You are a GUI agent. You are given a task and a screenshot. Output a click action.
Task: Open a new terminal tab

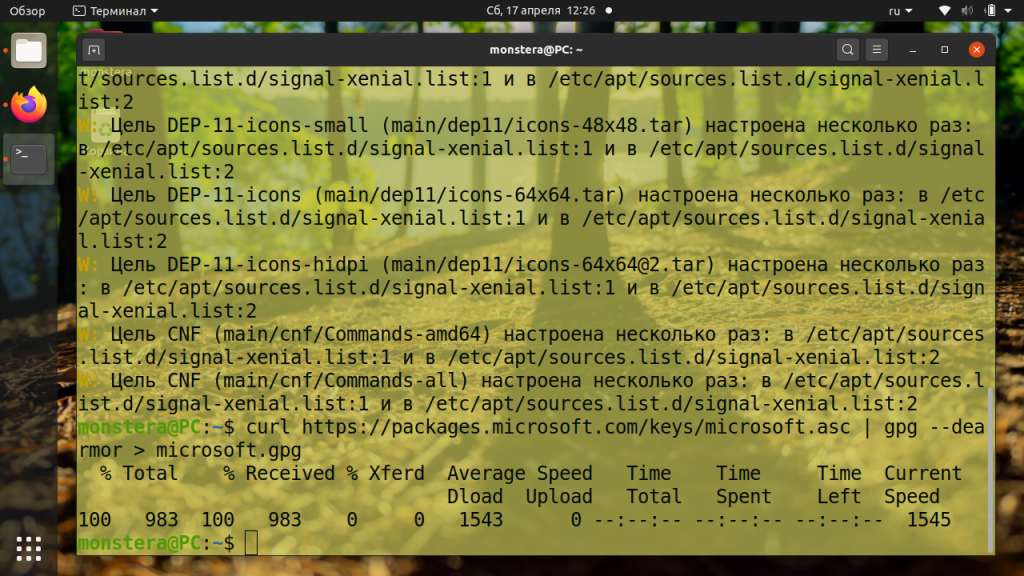pos(94,48)
